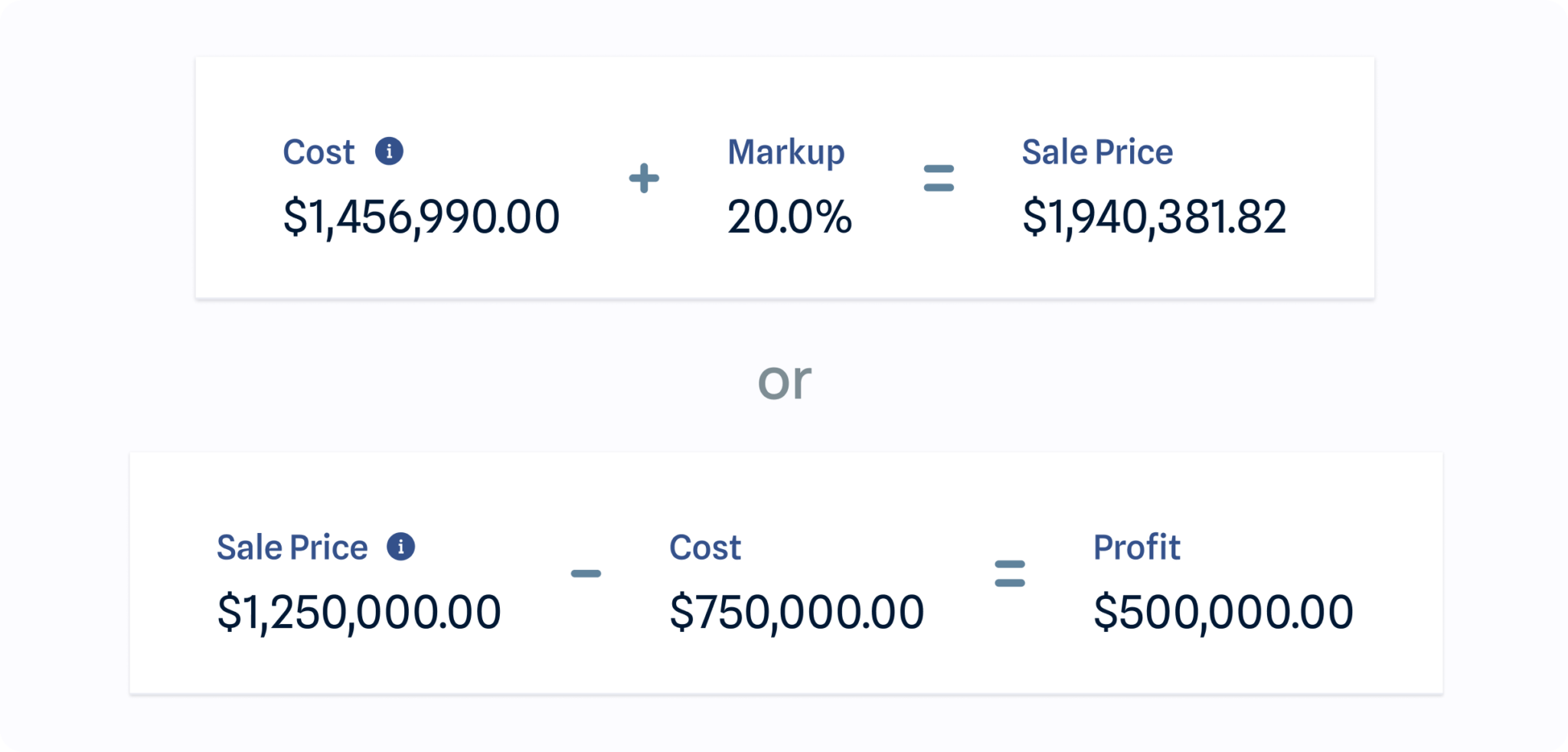
Task: Click the Profit label
Action: coord(1136,548)
